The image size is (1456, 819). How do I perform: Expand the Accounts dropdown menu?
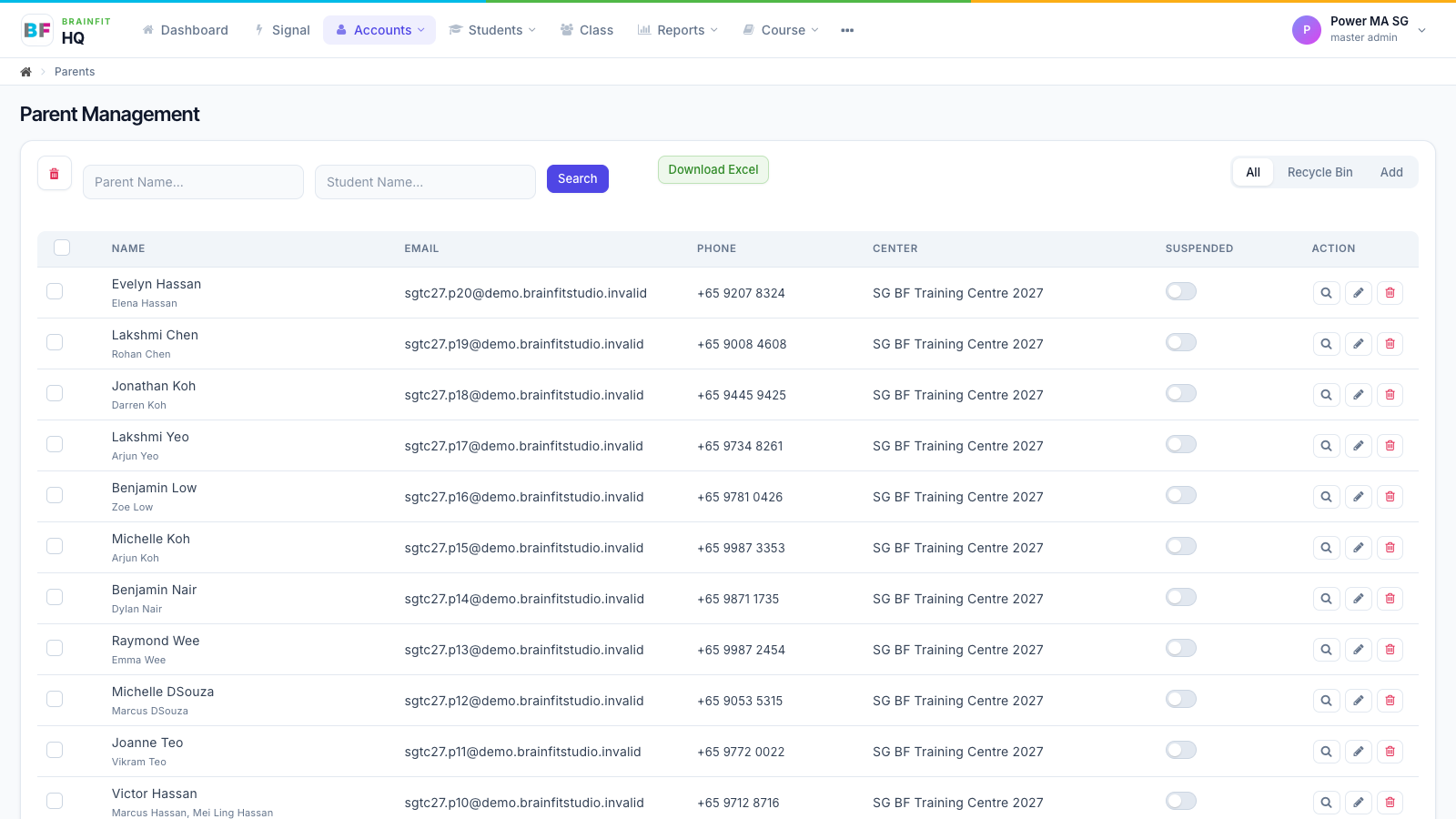(x=379, y=30)
